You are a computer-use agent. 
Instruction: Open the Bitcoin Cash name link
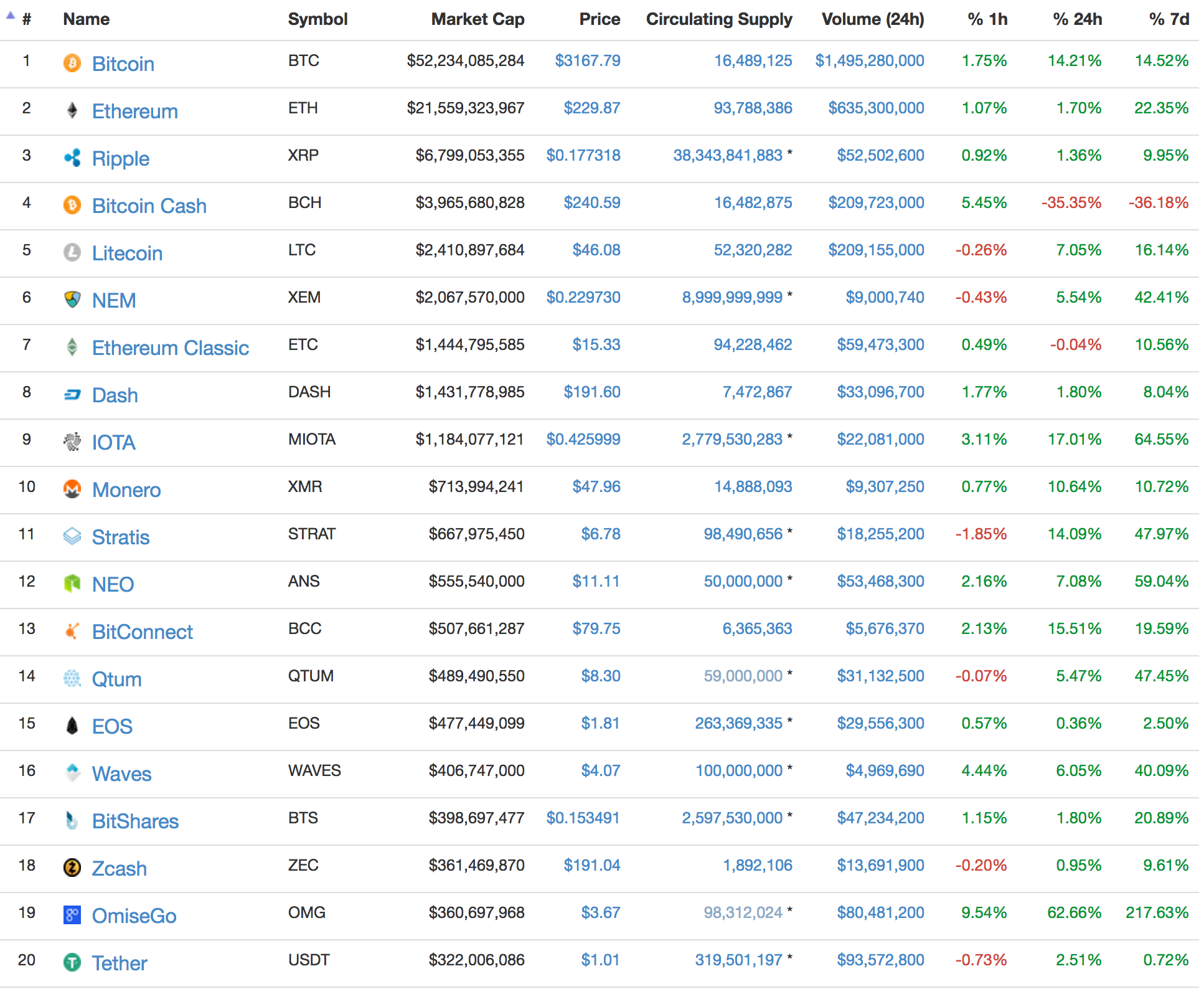149,206
